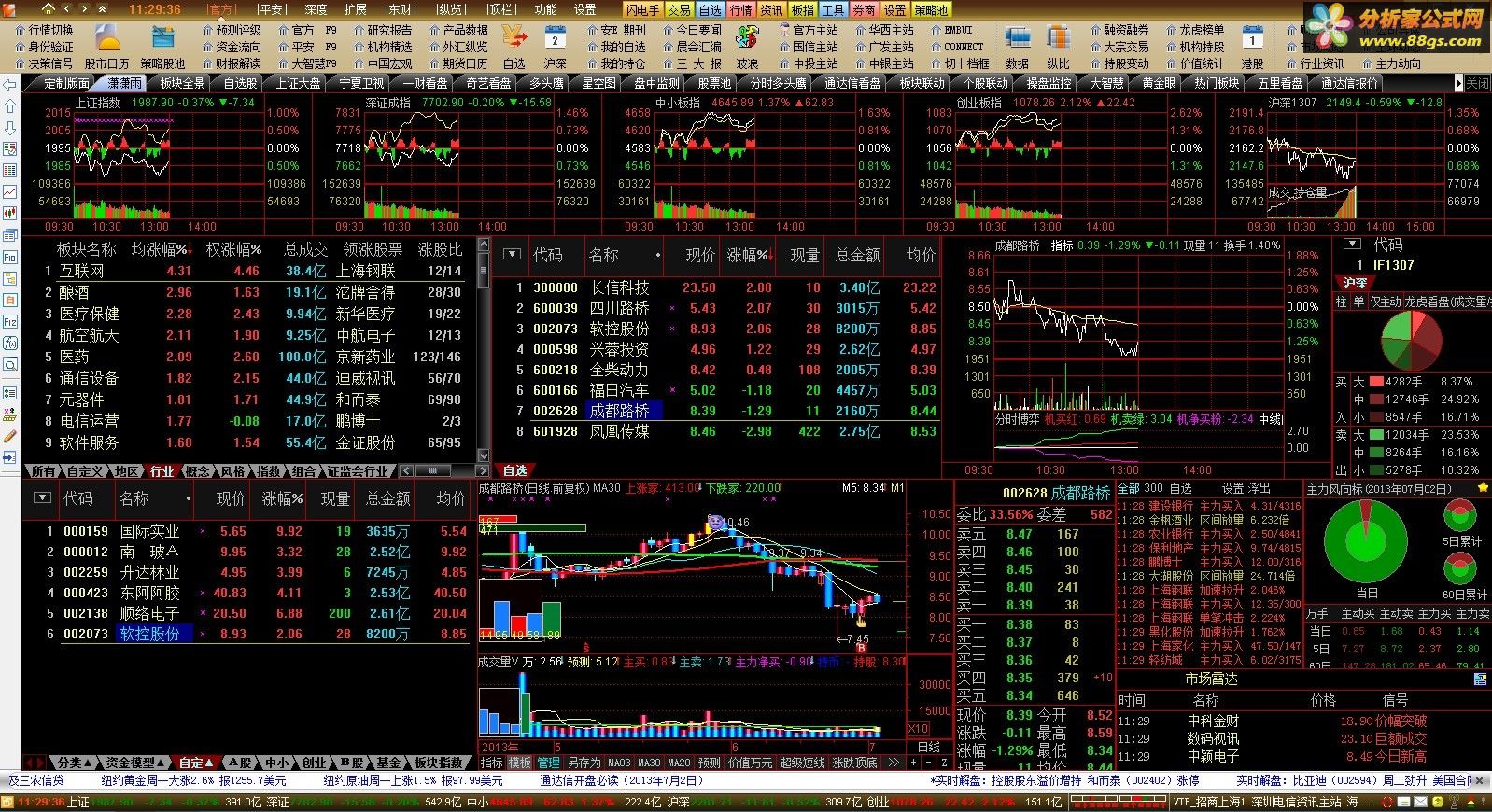Select the 互联网 sector row
Screen dimensions: 1492x812
tap(252, 271)
